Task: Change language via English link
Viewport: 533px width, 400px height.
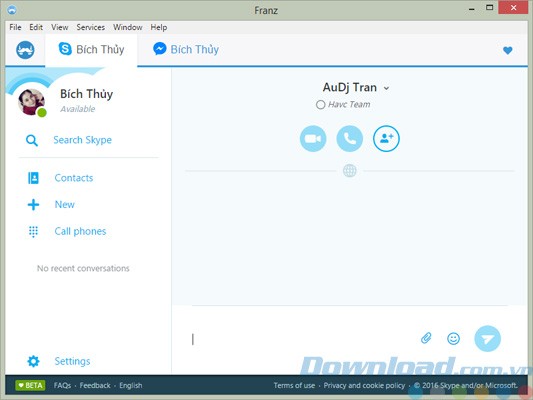Action: coord(131,385)
